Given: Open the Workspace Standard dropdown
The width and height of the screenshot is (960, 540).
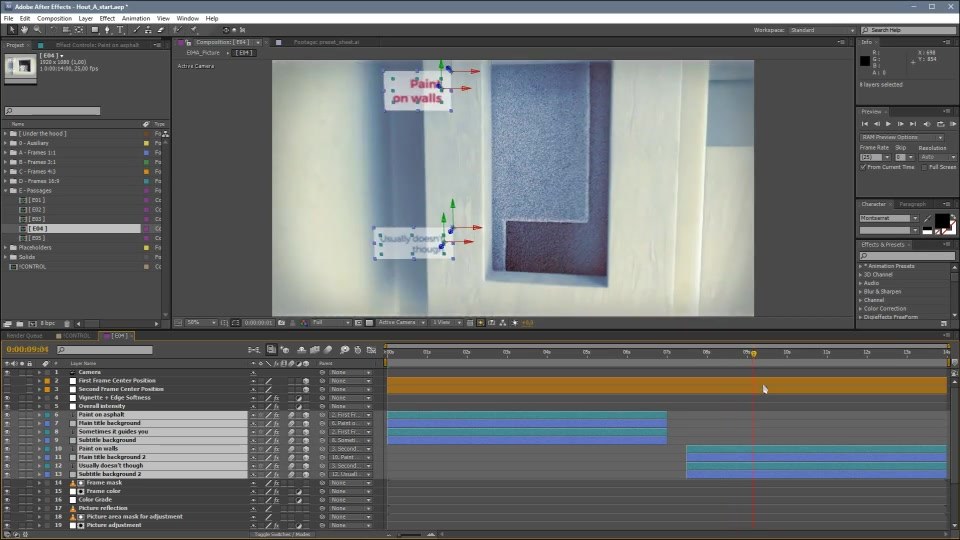Looking at the screenshot, I should pos(822,30).
